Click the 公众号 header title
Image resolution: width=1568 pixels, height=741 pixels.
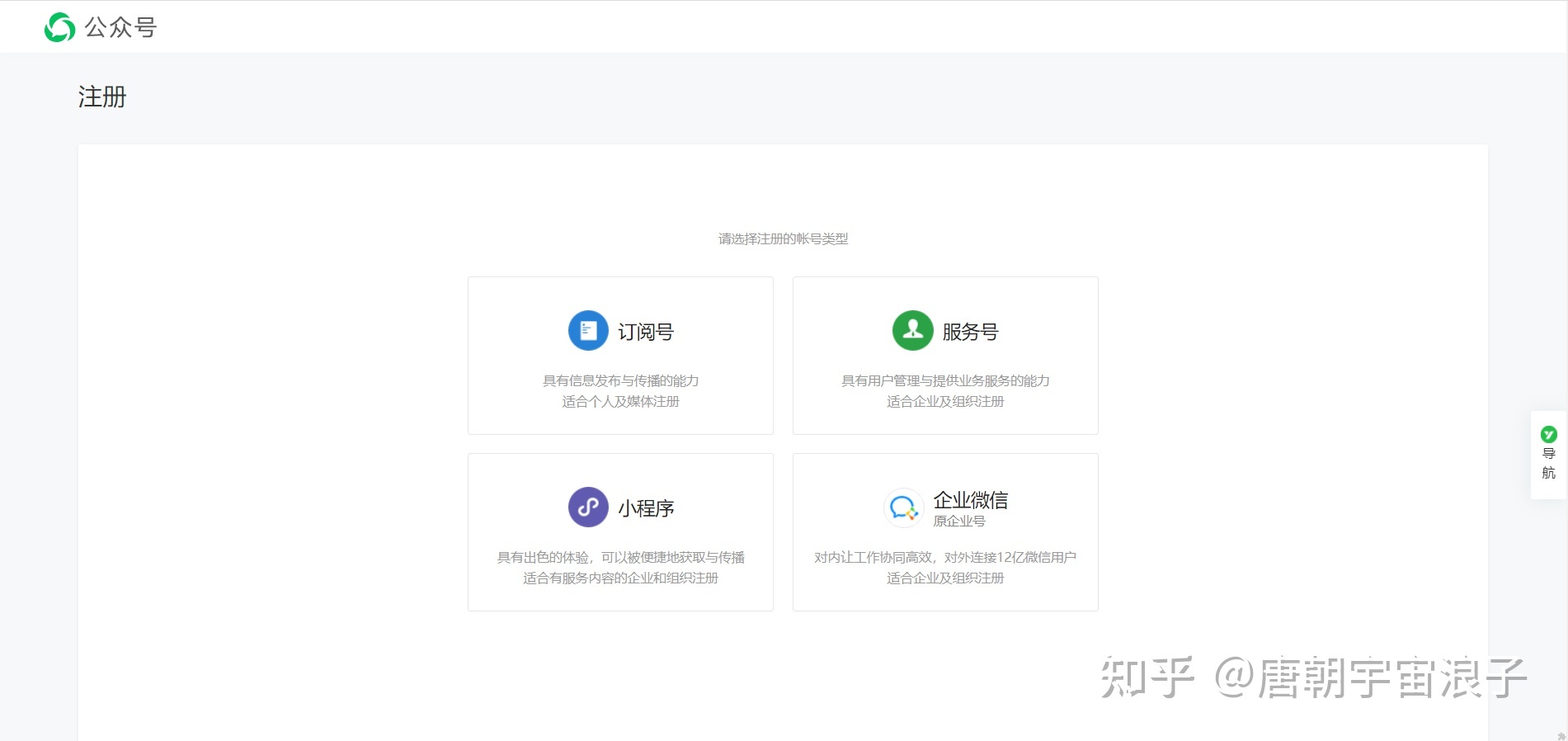coord(120,27)
